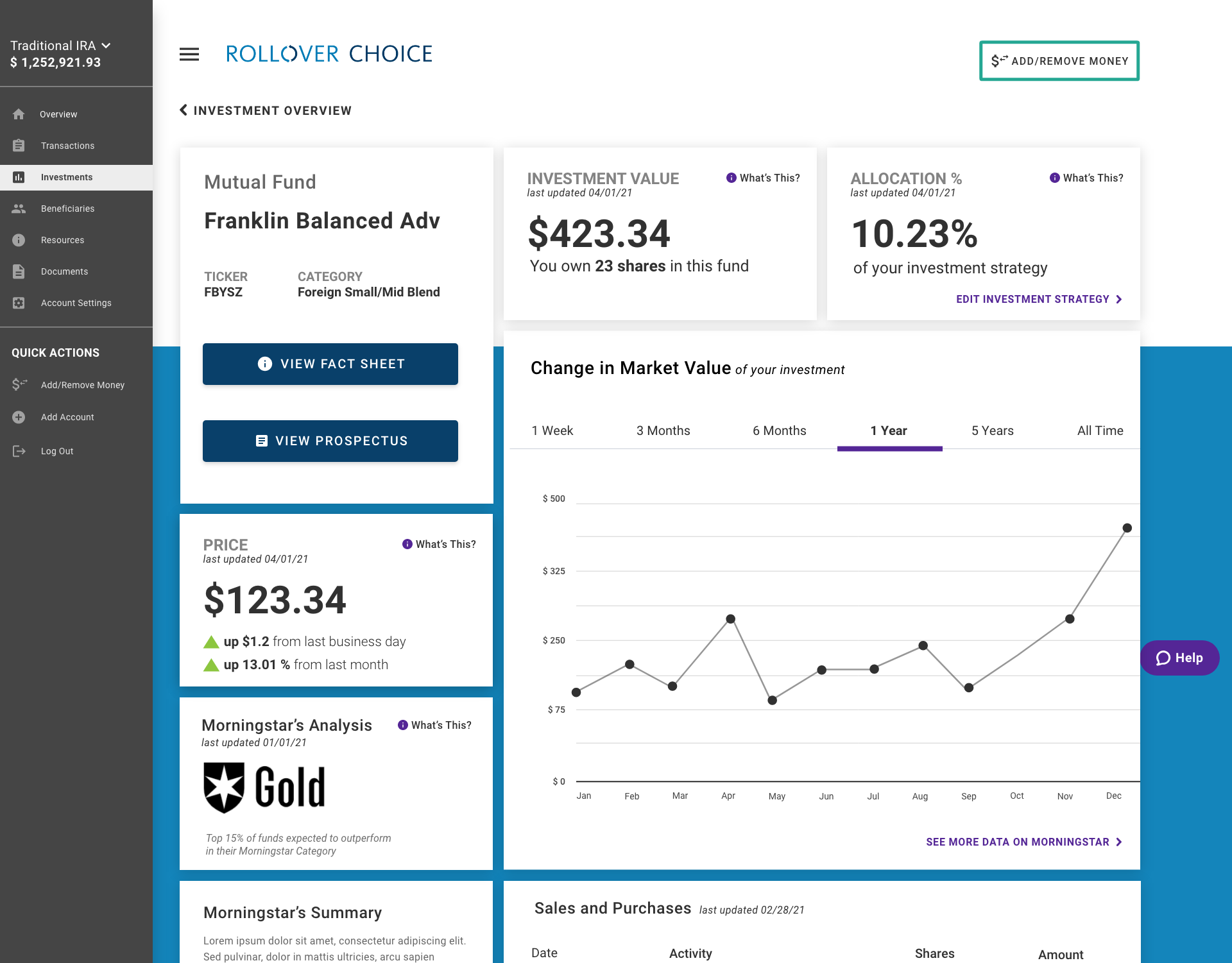Select the 3 Months chart tab

click(663, 430)
